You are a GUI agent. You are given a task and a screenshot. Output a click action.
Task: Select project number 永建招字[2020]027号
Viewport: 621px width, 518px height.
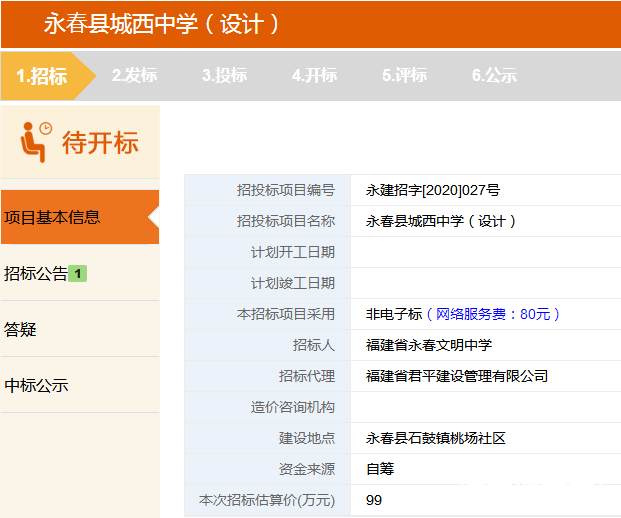tap(433, 190)
